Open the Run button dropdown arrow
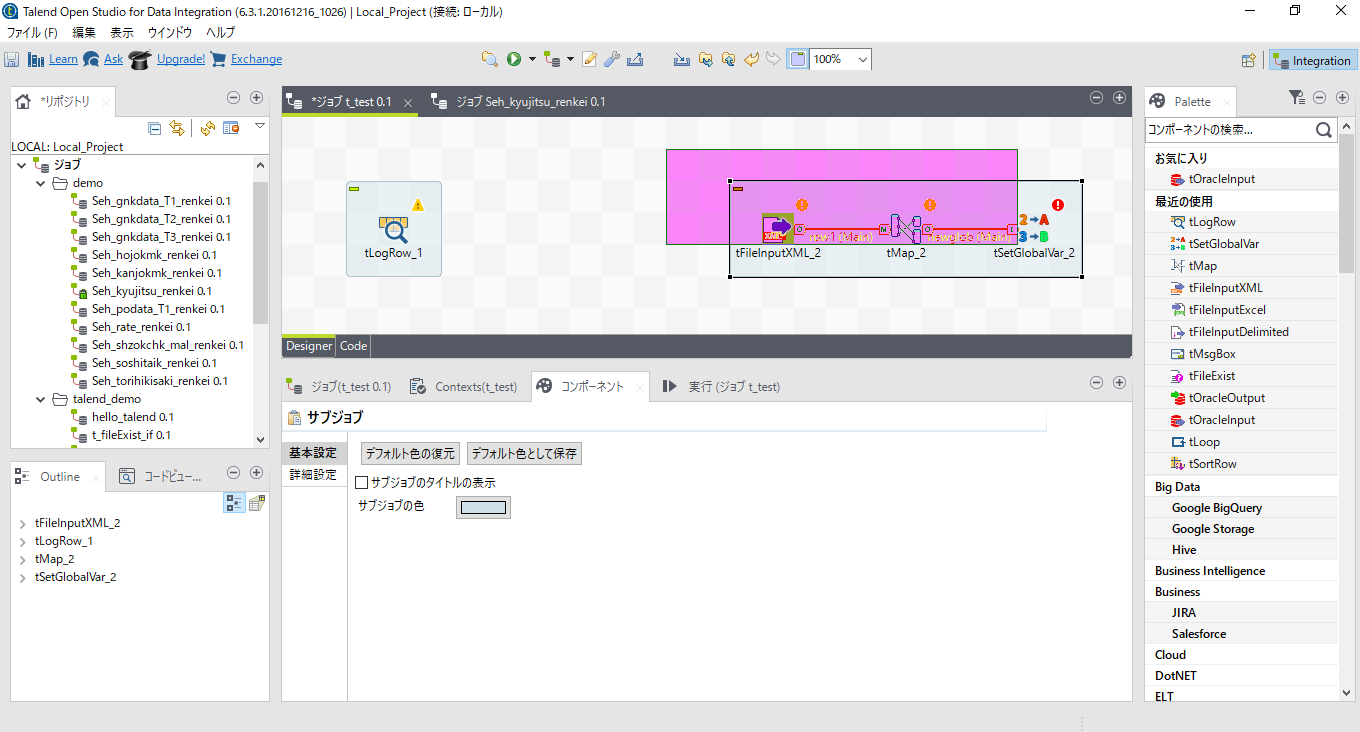 pos(532,60)
